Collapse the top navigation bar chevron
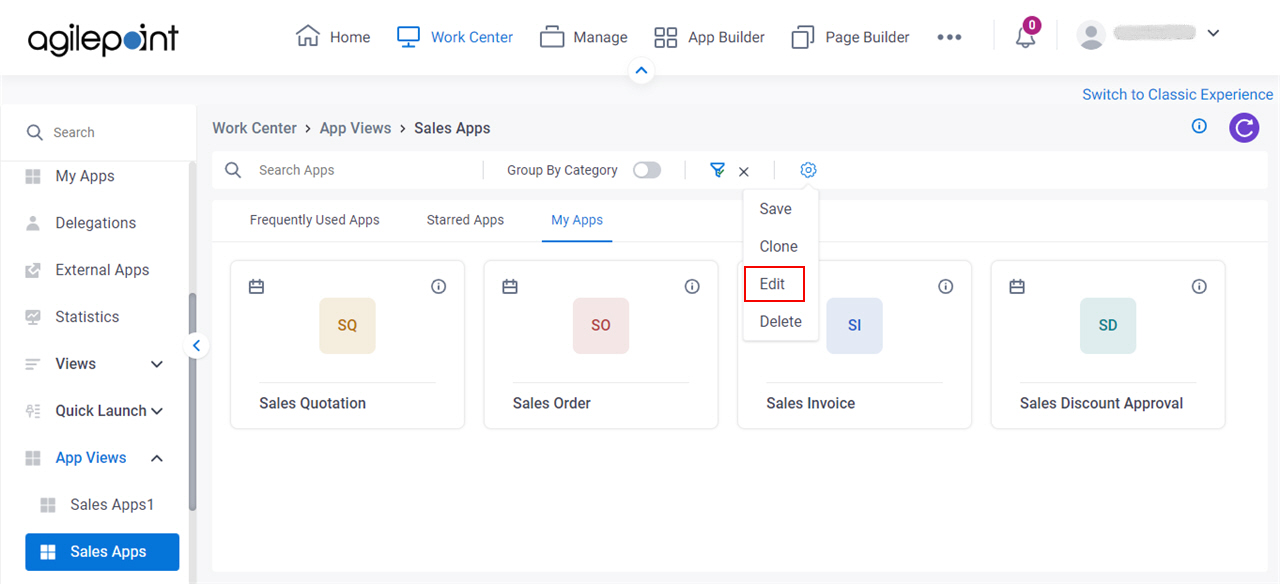1280x584 pixels. pyautogui.click(x=642, y=71)
